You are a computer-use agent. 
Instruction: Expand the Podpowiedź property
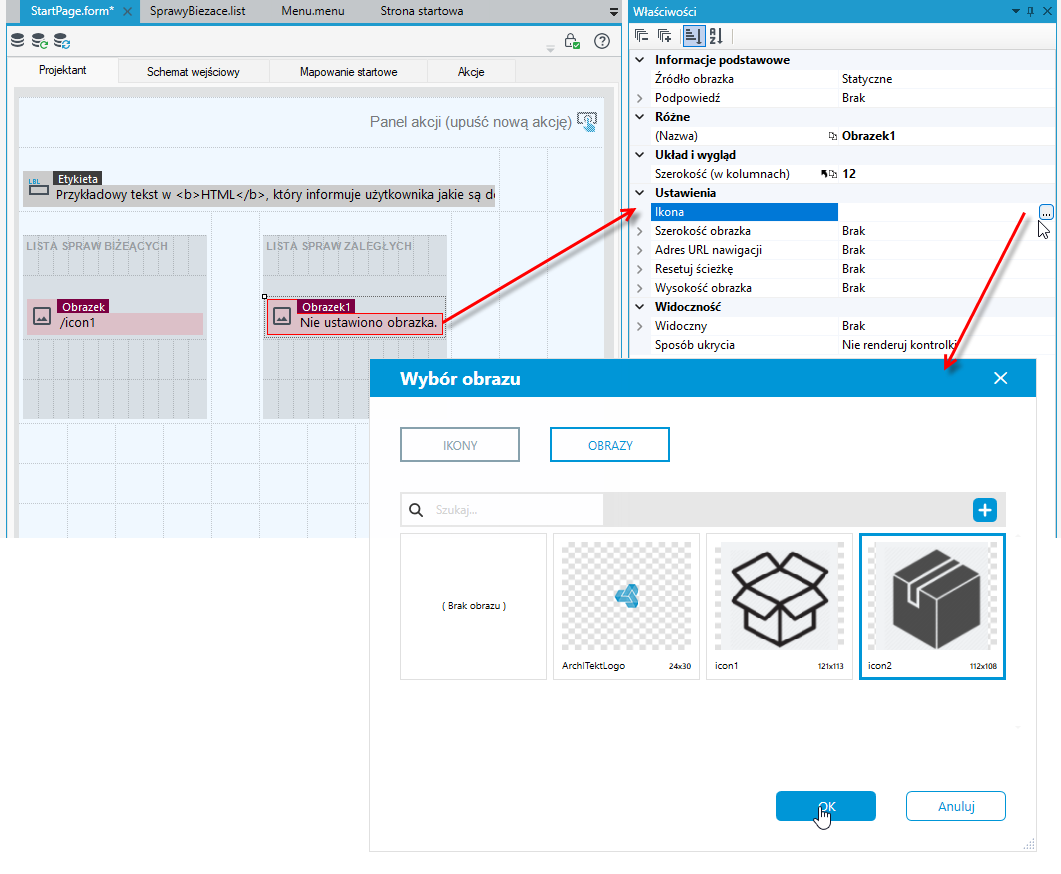pyautogui.click(x=639, y=98)
